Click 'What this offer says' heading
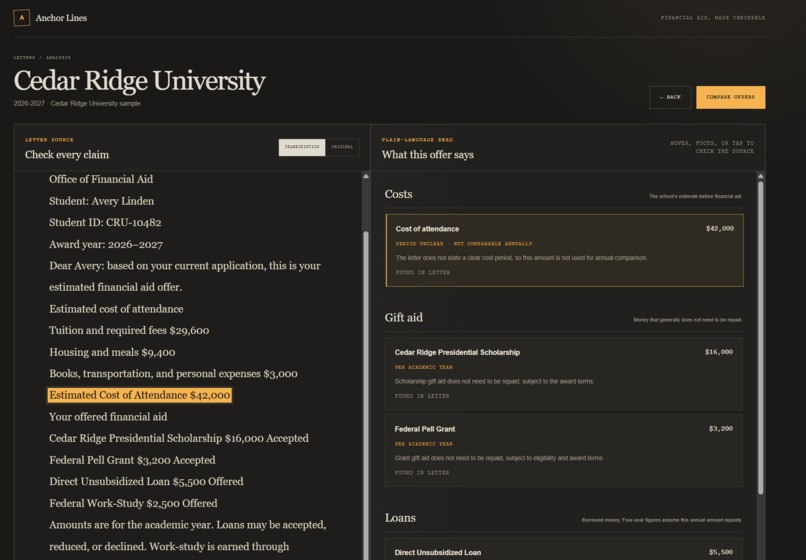The image size is (806, 560). click(428, 155)
